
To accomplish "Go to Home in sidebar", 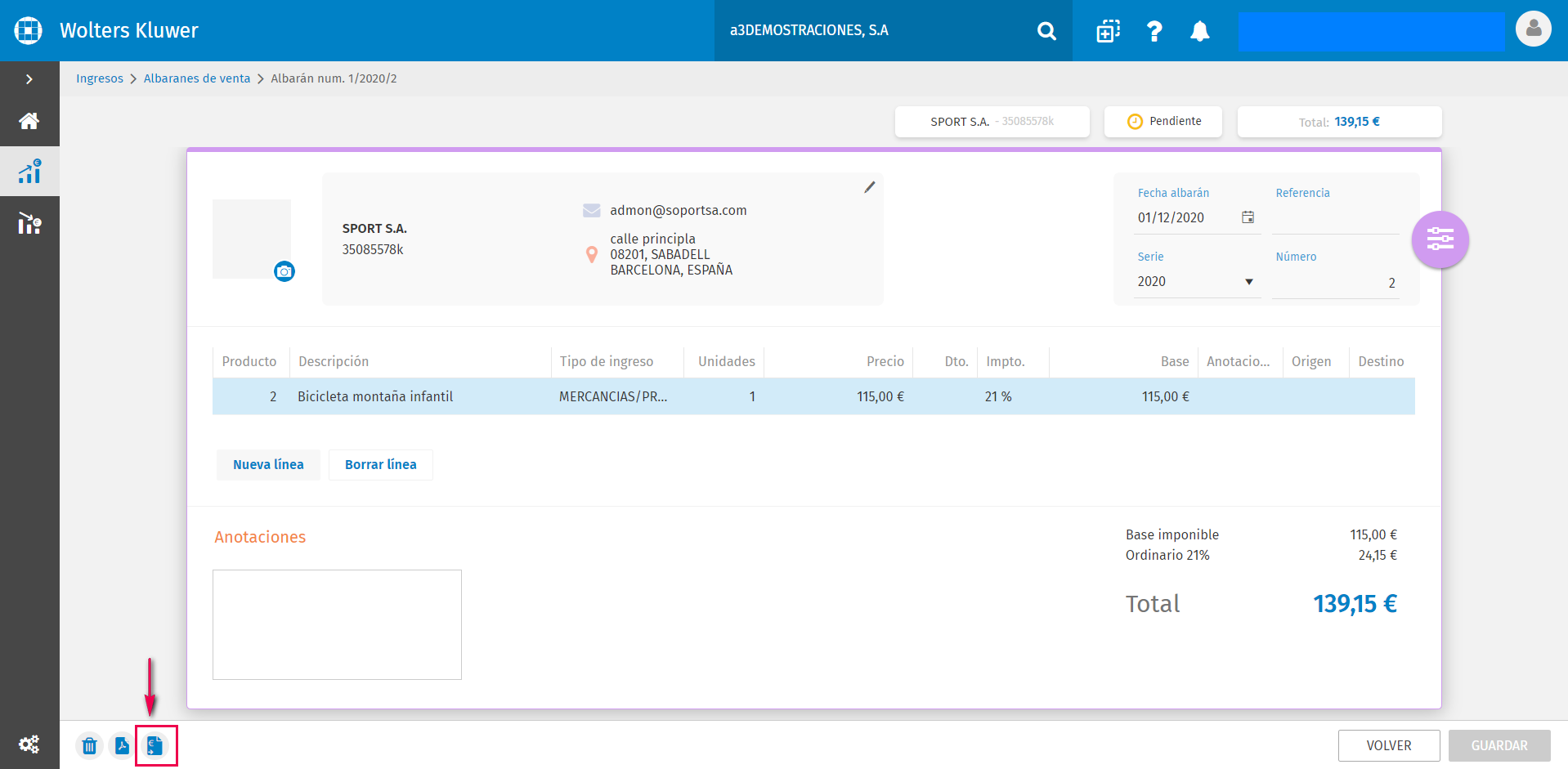I will (29, 121).
